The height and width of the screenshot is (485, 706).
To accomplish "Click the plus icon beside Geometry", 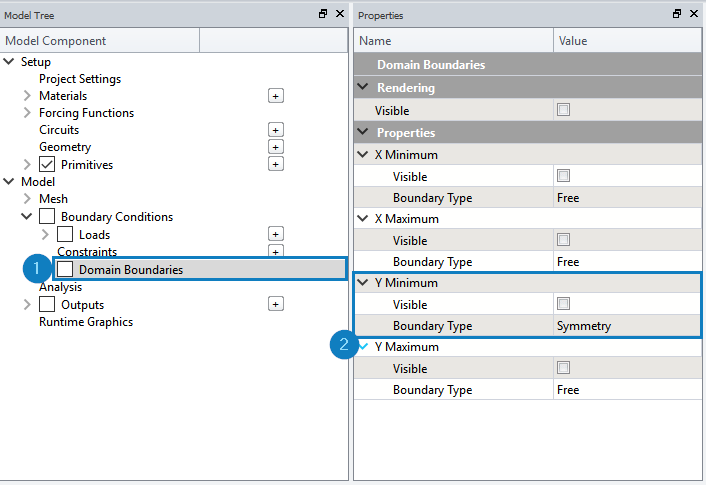I will [x=276, y=147].
